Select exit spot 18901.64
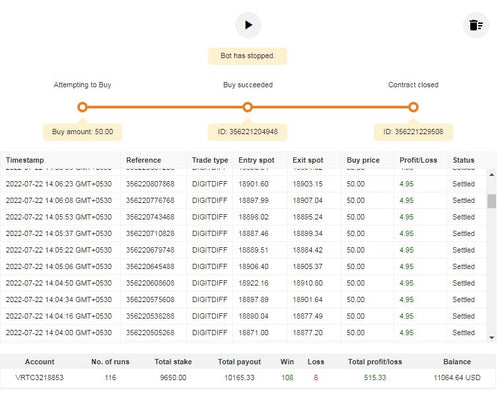This screenshot has width=500, height=396. click(x=307, y=299)
